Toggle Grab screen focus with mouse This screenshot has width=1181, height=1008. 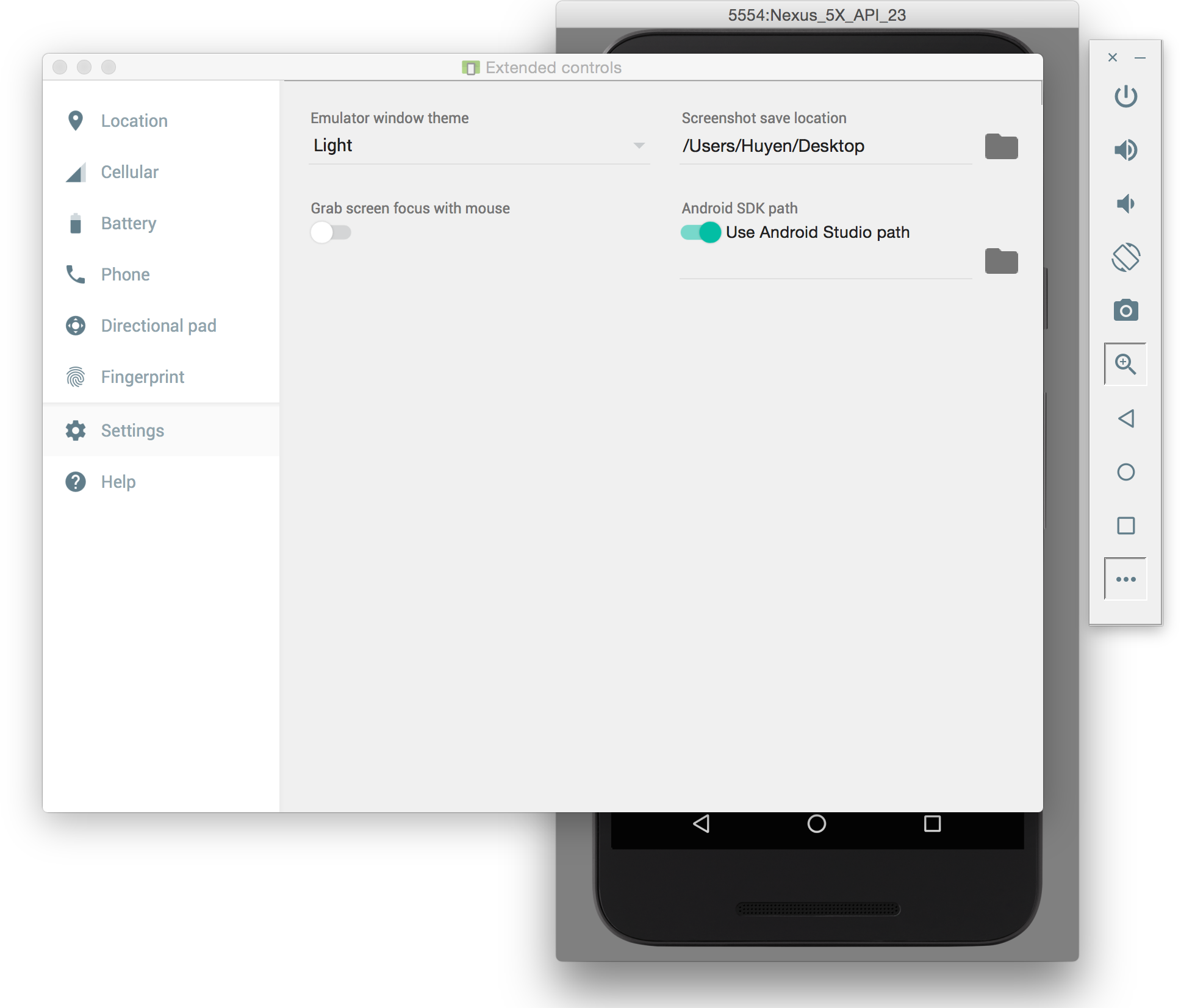[331, 232]
